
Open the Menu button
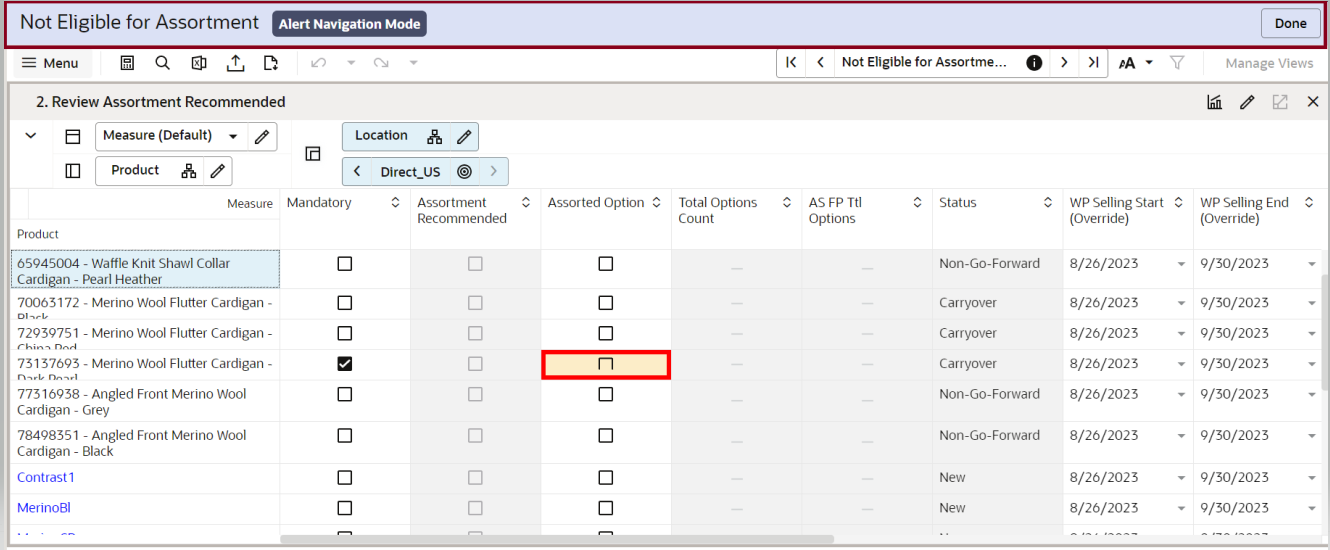[x=50, y=63]
